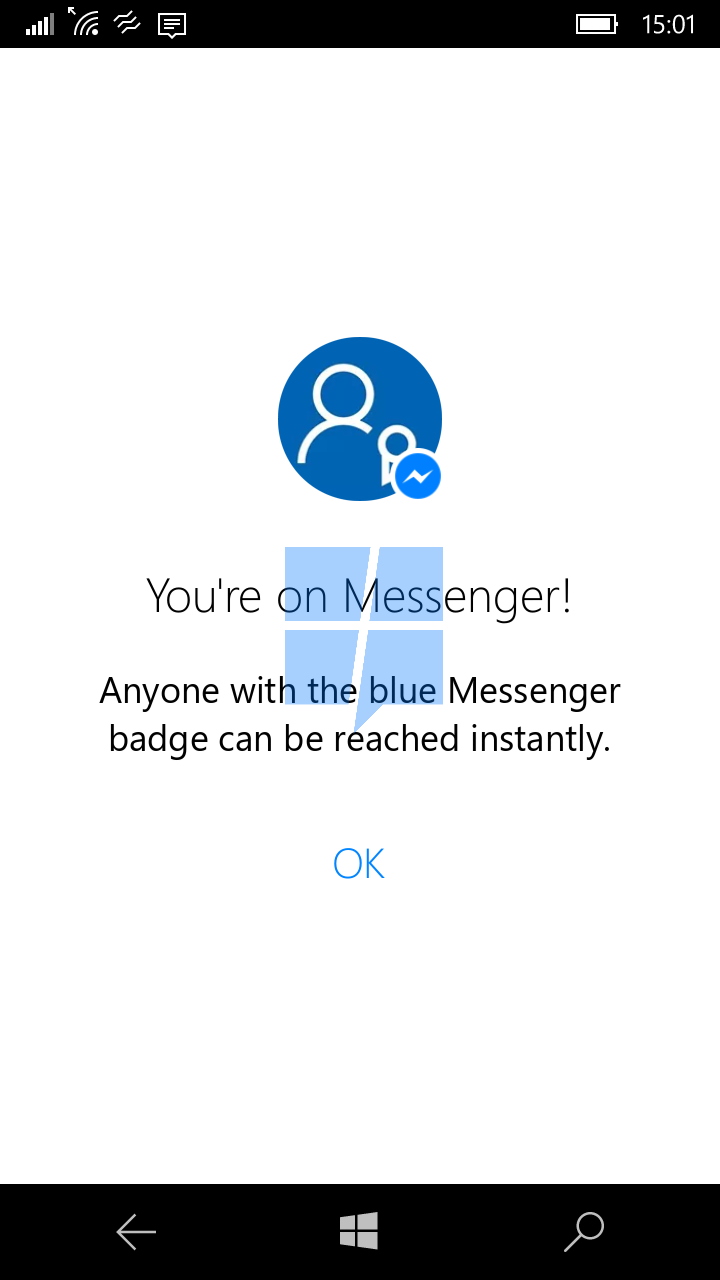Tap the OK link to continue
Image resolution: width=720 pixels, height=1280 pixels.
click(359, 863)
